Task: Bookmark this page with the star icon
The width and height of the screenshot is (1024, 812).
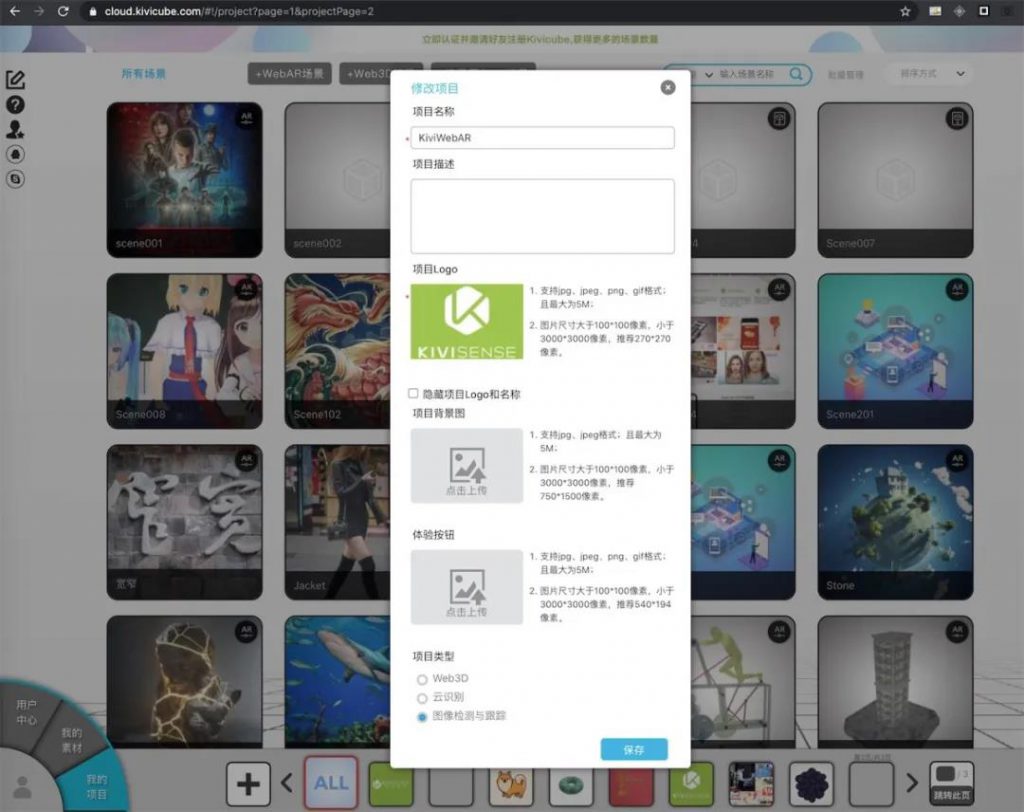Action: 905,11
